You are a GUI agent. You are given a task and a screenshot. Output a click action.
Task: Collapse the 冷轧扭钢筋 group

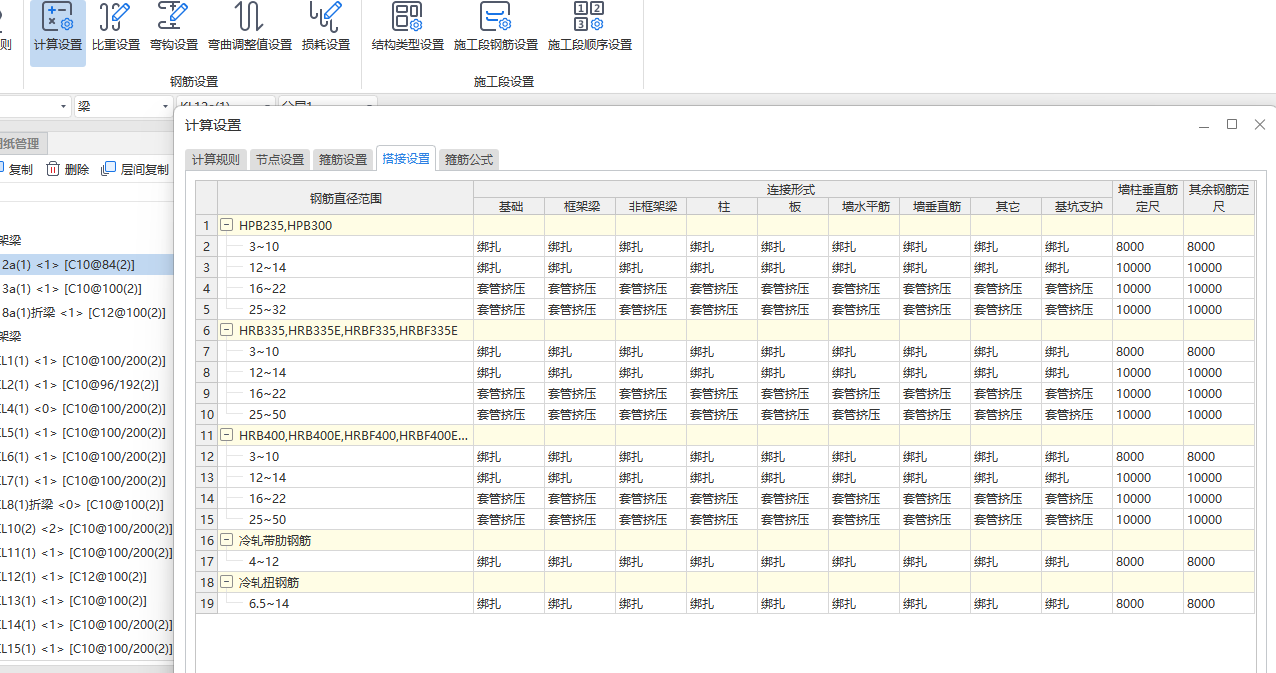click(227, 583)
